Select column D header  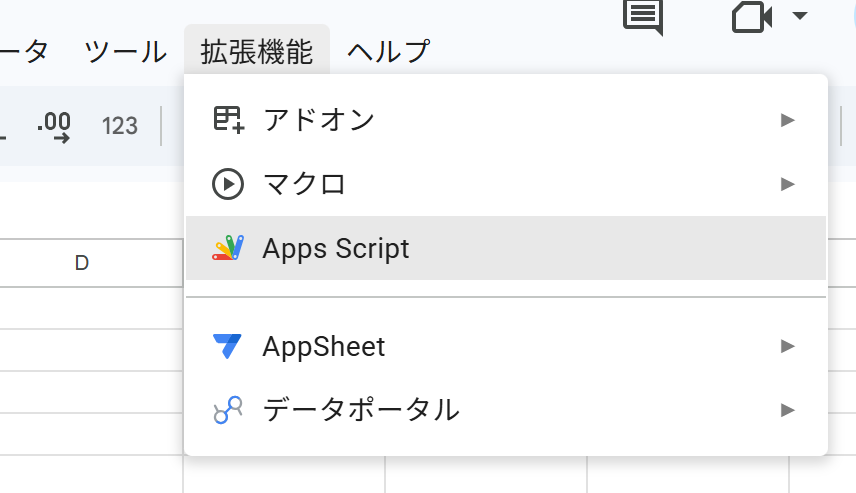(82, 263)
